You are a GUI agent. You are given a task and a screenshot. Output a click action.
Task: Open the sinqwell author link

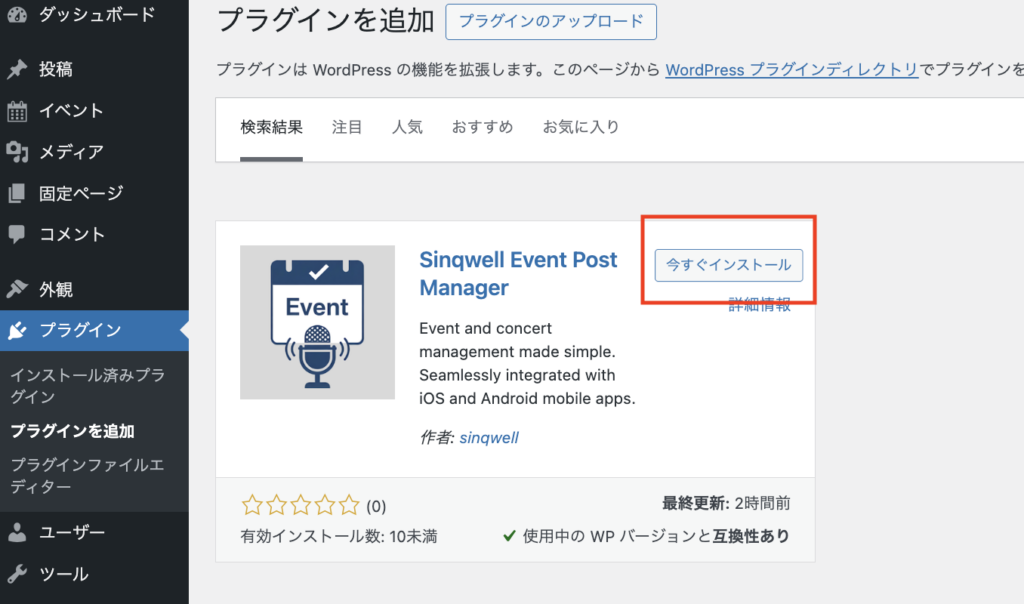[x=489, y=437]
